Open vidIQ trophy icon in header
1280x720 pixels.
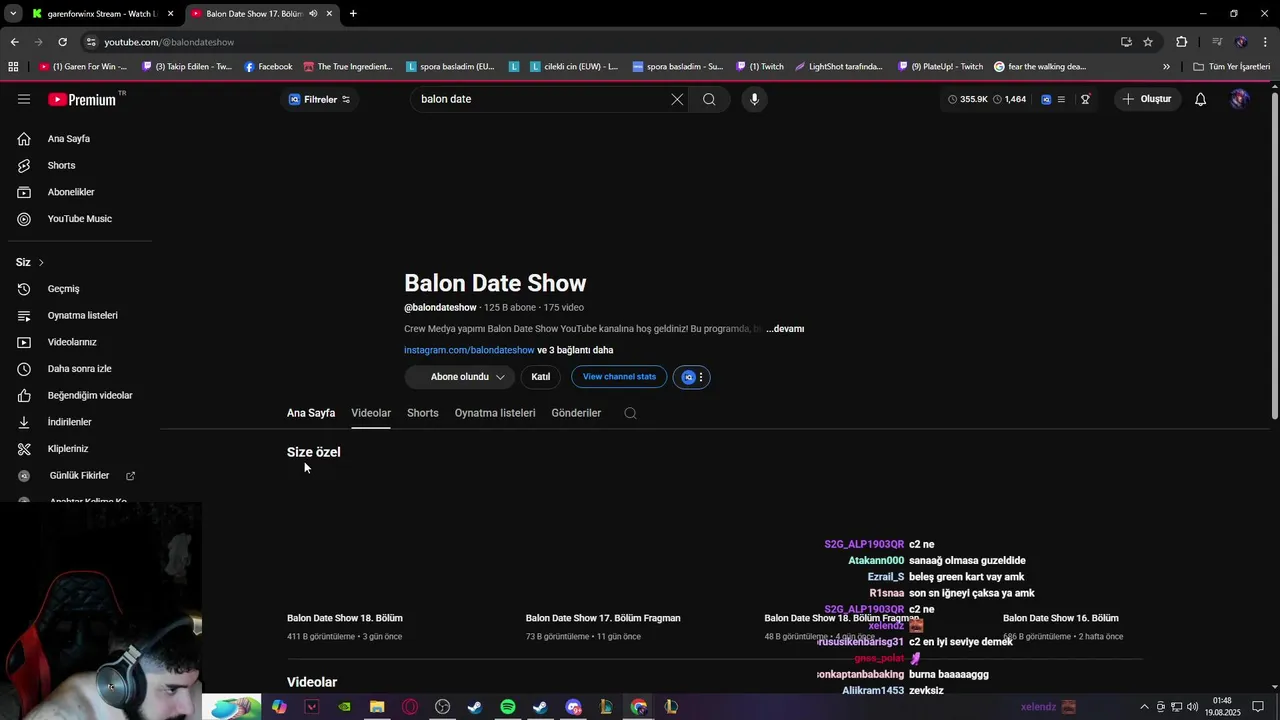coord(1085,99)
